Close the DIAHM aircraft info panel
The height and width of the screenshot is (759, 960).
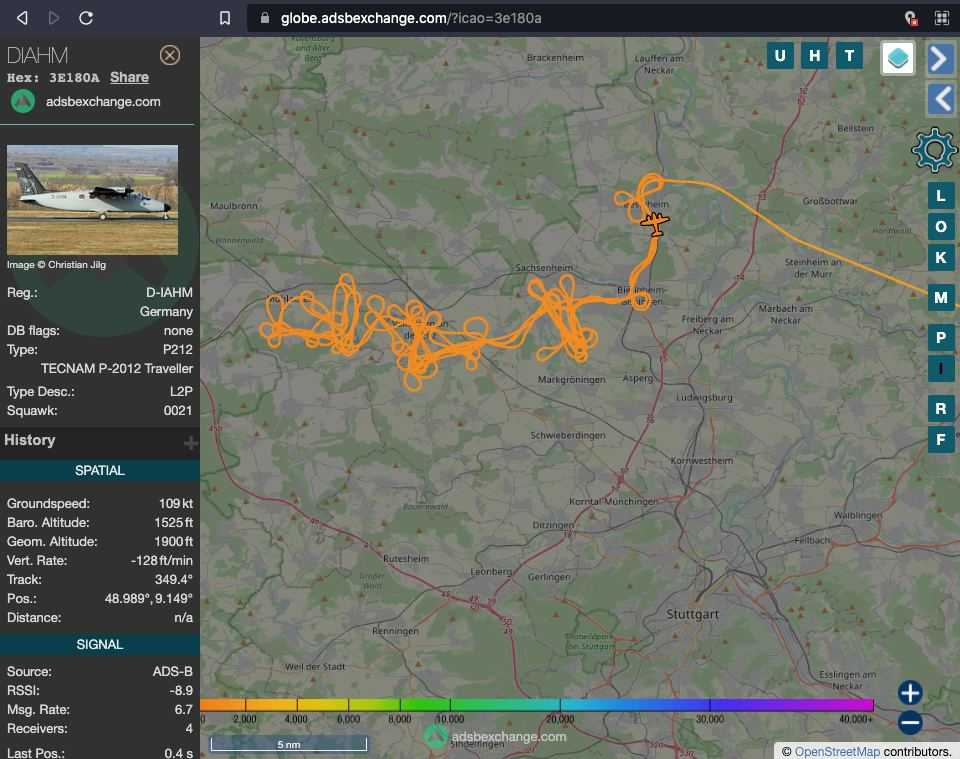(170, 55)
